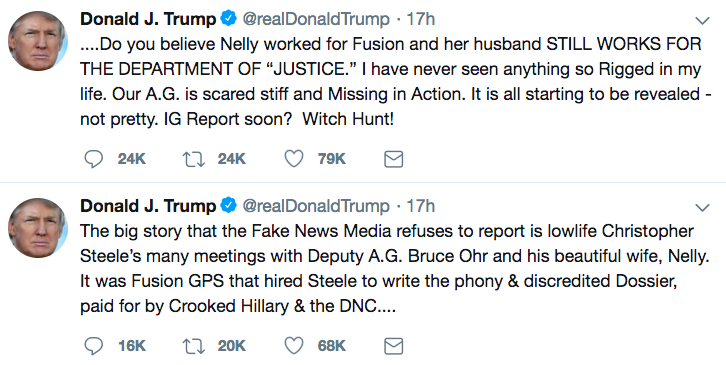Open the 17h timestamp of second tweet
This screenshot has height=365, width=726.
[x=420, y=206]
